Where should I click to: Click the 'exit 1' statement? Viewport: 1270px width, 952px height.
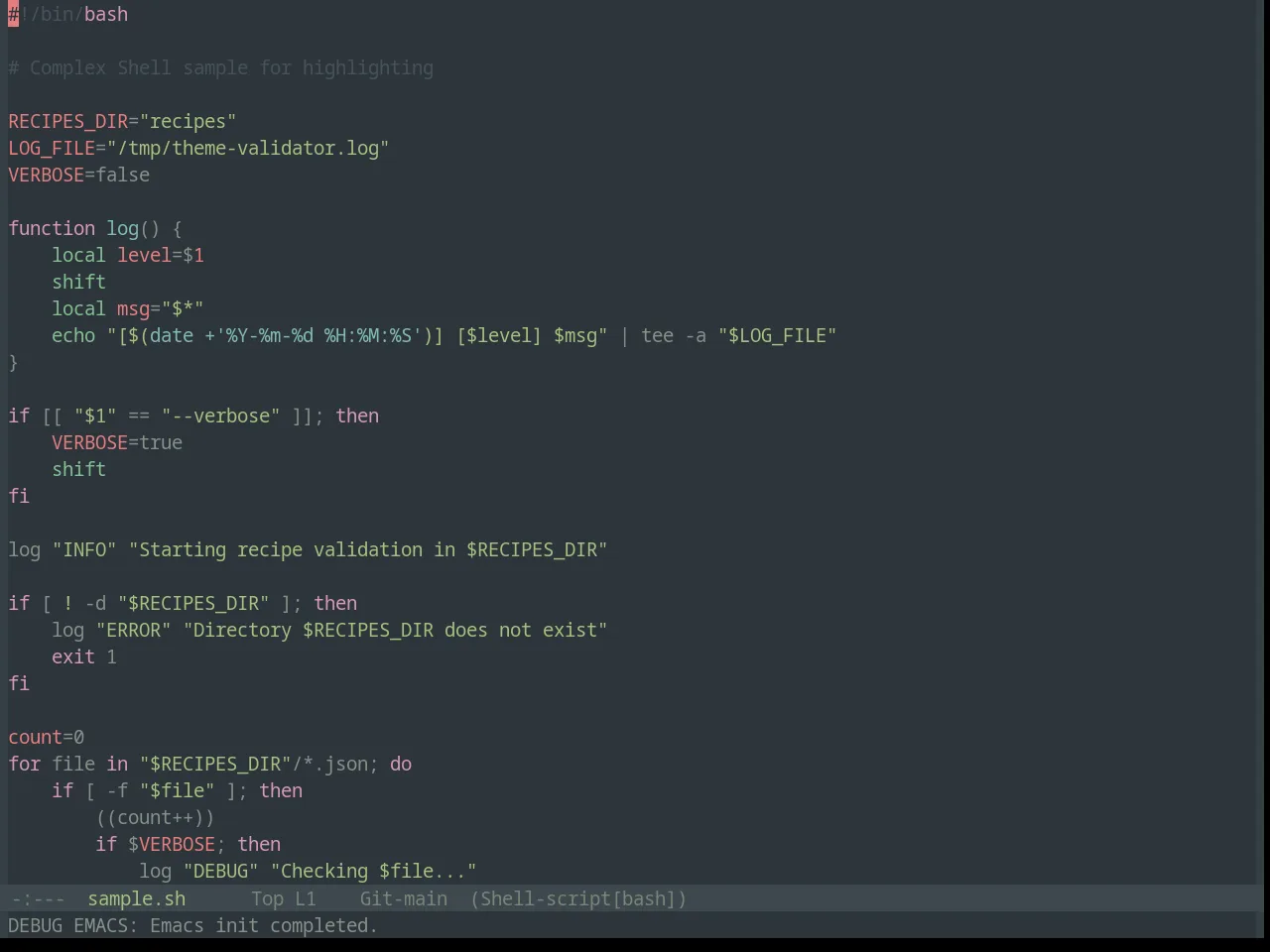tap(84, 656)
